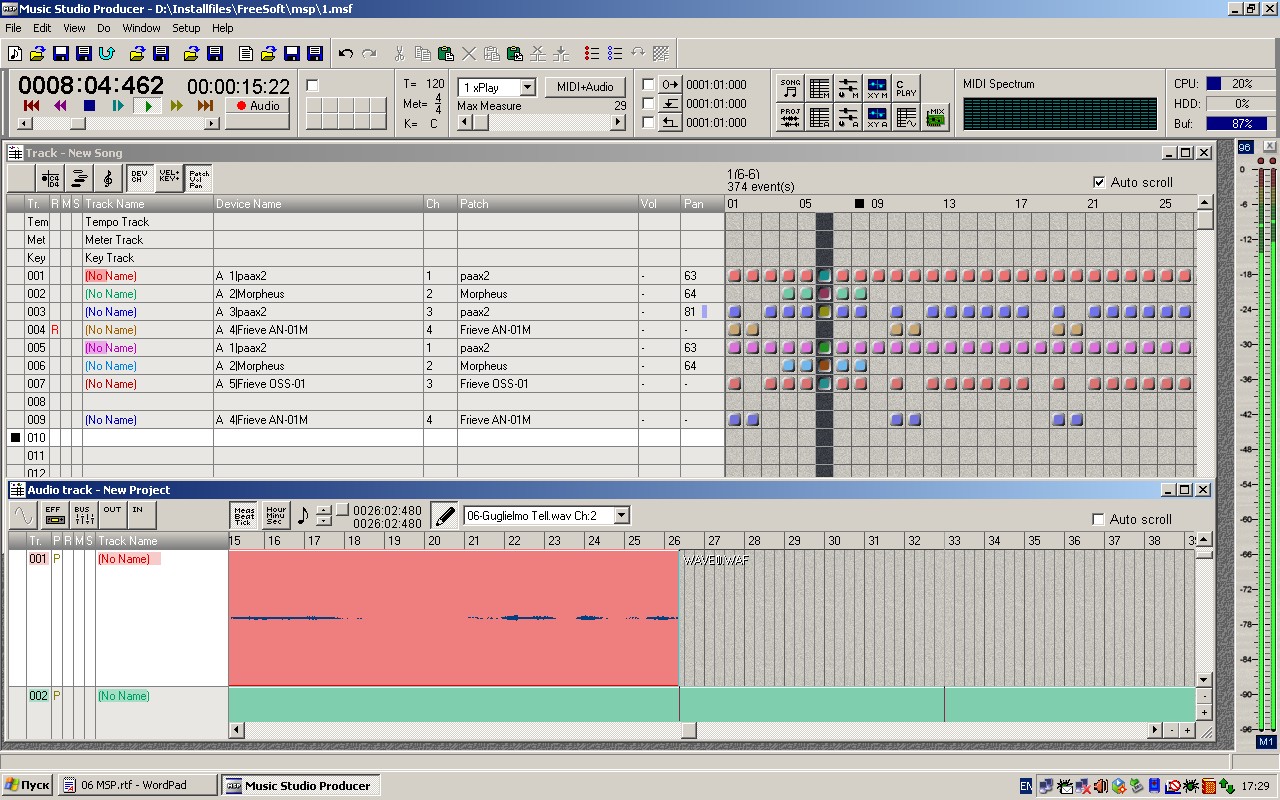Check the middle locator row checkbox
Viewport: 1280px width, 800px height.
648,104
